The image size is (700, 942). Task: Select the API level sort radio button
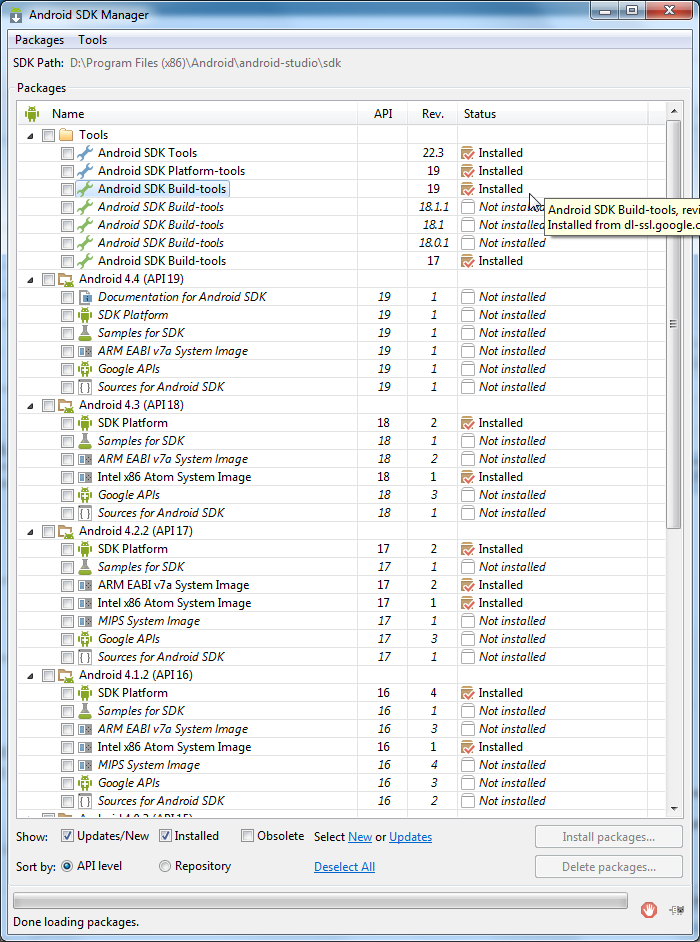coord(67,866)
